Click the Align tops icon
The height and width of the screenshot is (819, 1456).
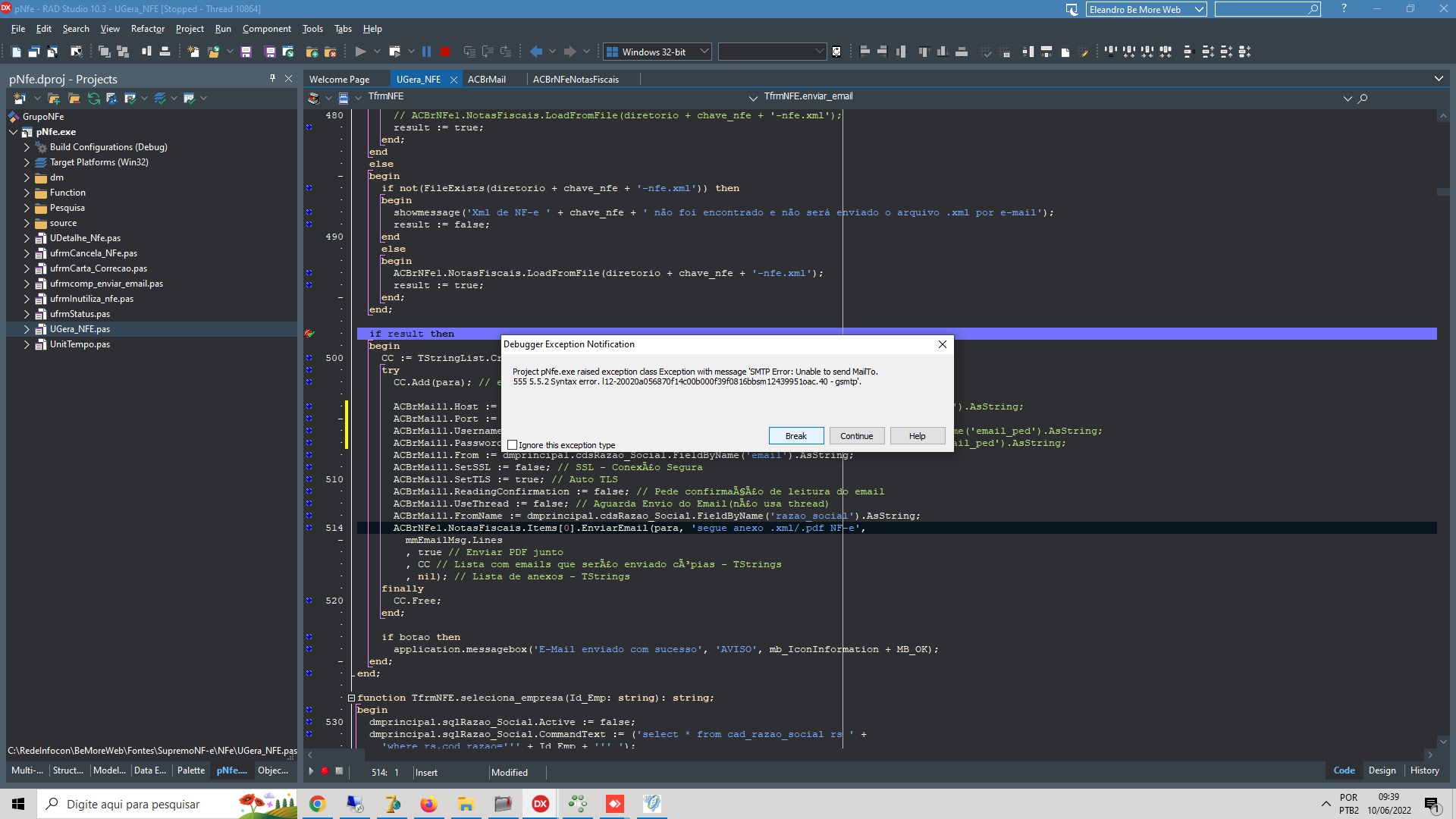point(924,52)
